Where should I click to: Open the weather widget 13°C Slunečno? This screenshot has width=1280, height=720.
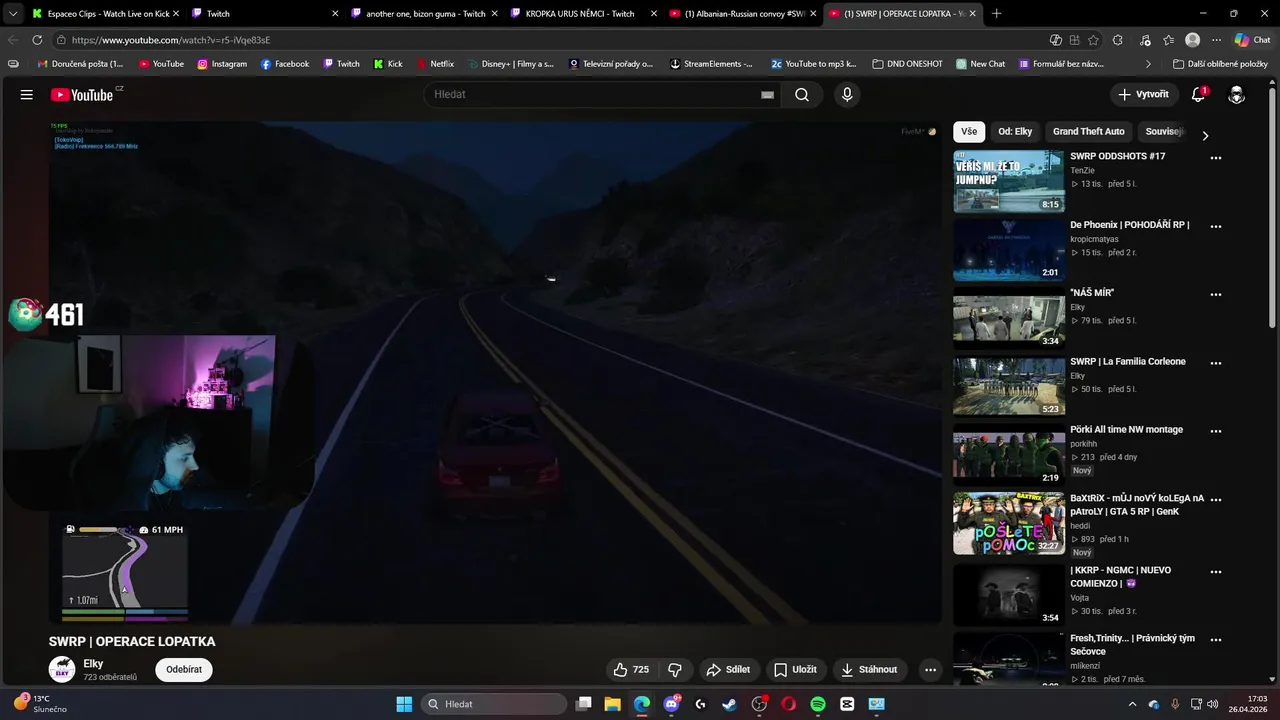[41, 704]
